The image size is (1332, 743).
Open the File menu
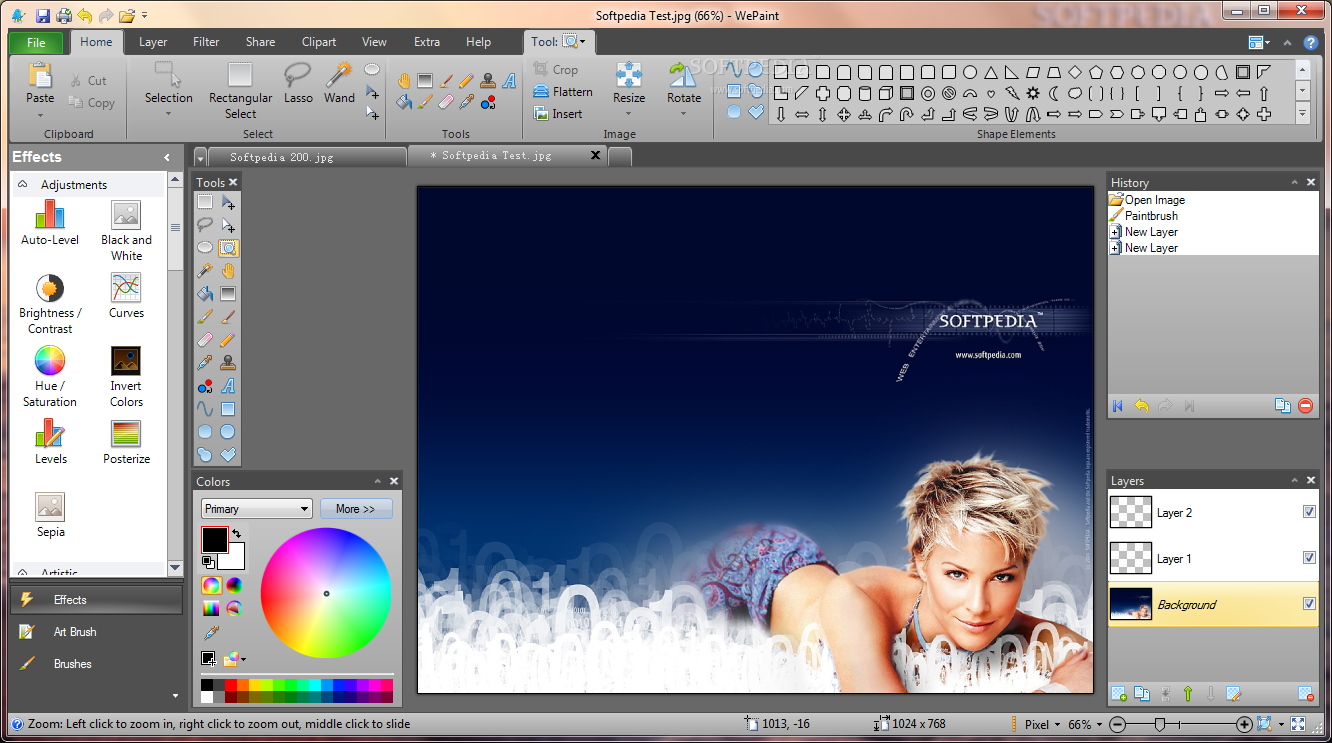pos(36,43)
